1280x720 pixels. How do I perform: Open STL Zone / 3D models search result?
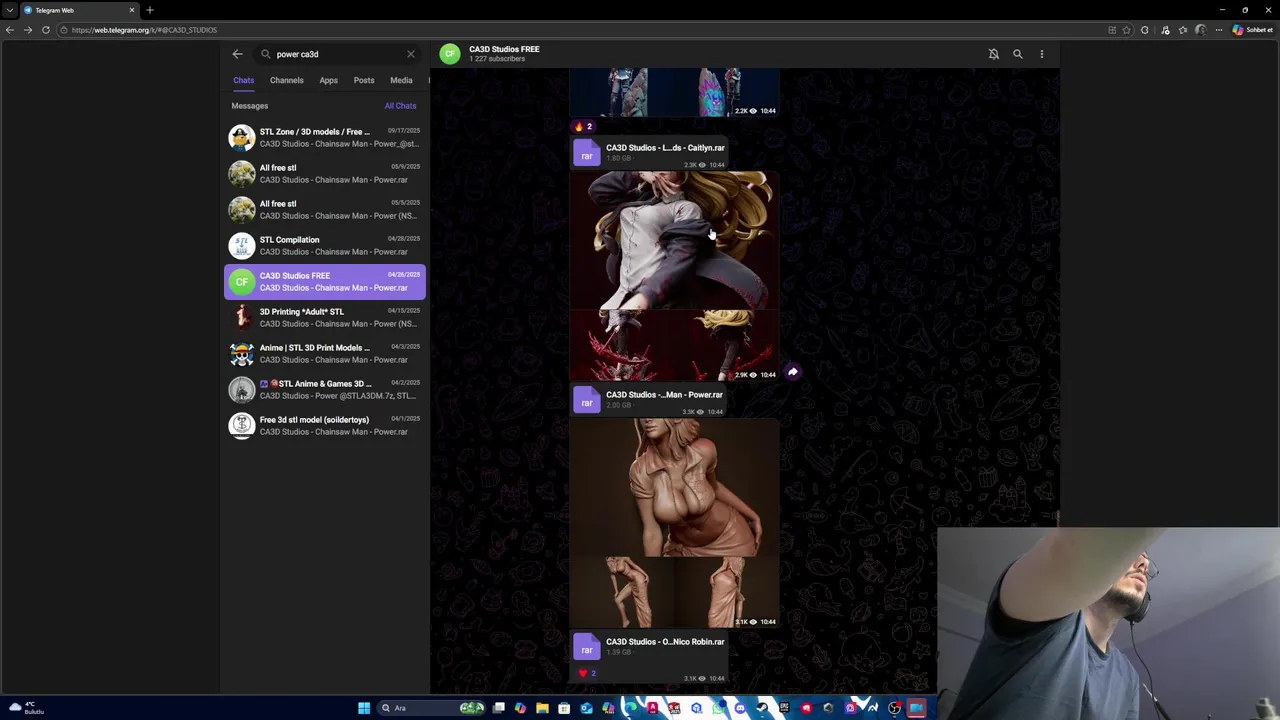point(325,137)
